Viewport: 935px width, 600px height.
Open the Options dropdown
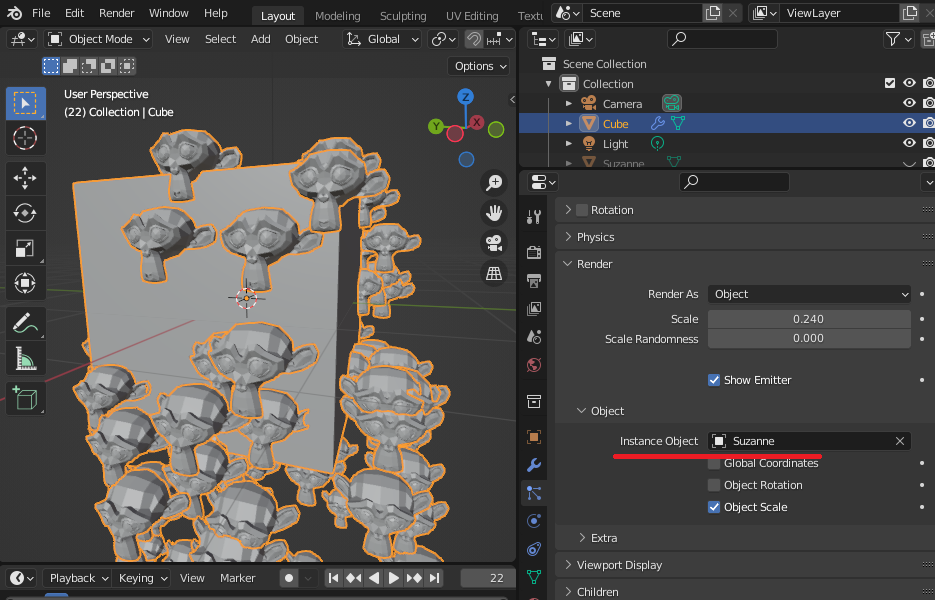(480, 66)
